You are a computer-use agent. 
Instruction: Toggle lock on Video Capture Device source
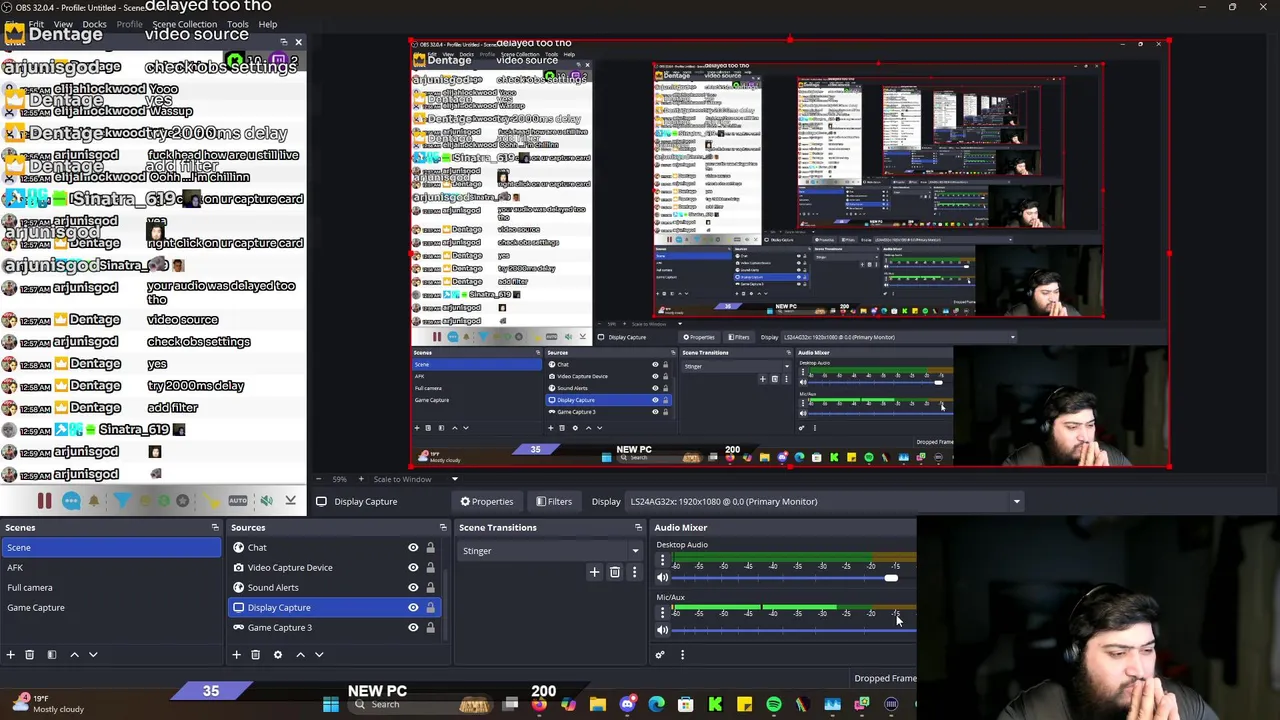[431, 568]
